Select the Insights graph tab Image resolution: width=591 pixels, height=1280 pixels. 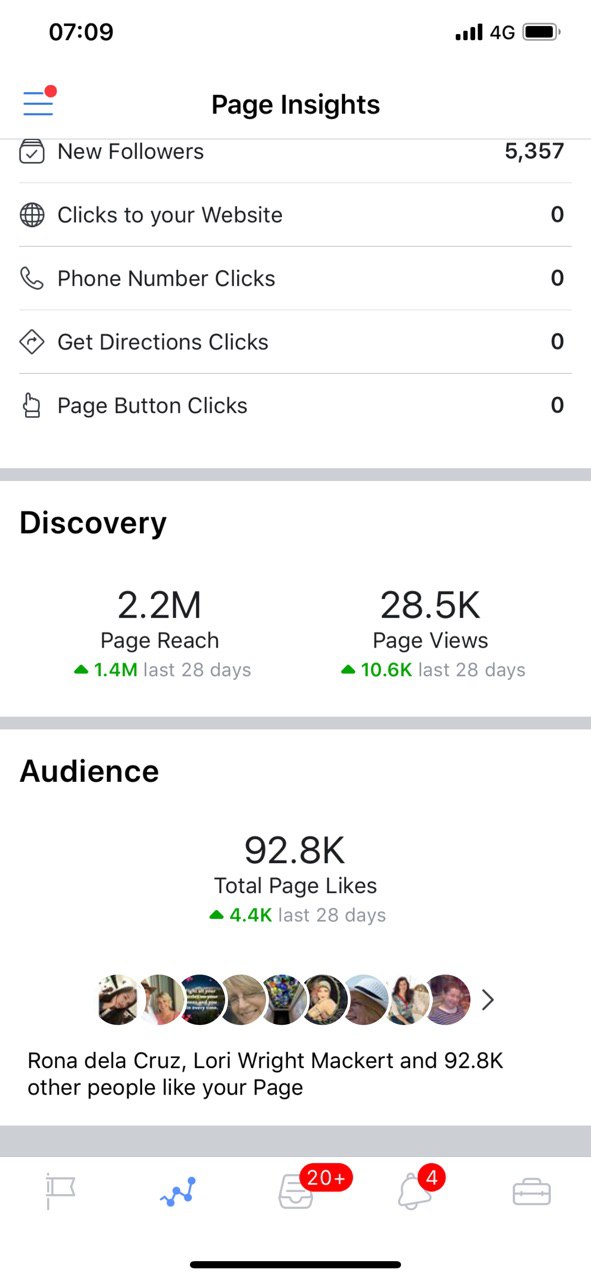(178, 1192)
